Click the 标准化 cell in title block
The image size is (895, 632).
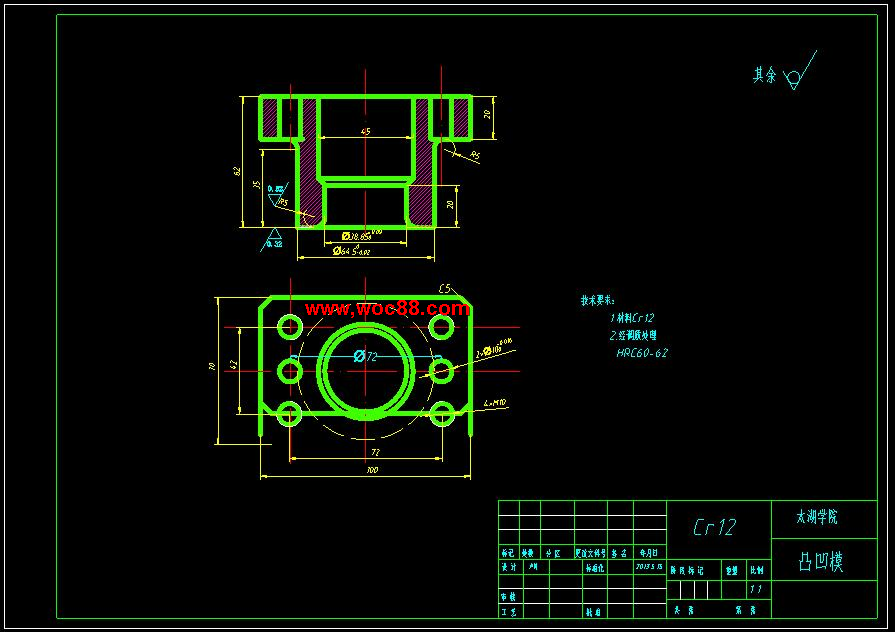tap(594, 567)
